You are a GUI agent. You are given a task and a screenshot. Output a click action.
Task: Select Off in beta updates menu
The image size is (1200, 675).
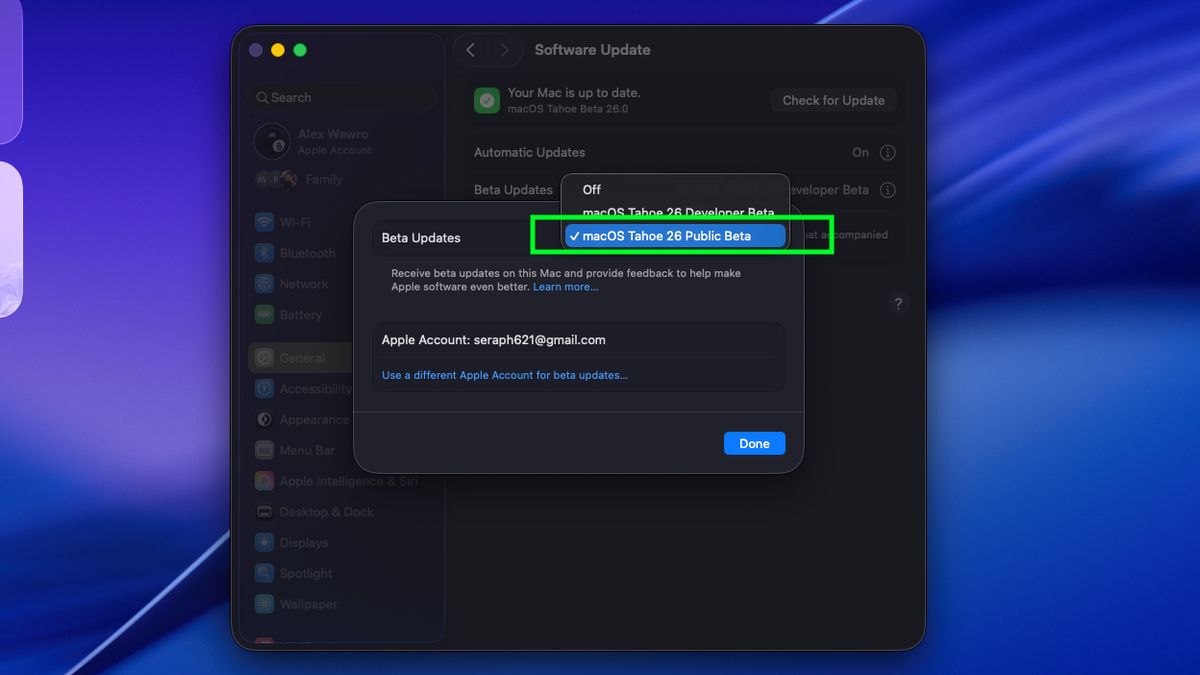point(592,190)
